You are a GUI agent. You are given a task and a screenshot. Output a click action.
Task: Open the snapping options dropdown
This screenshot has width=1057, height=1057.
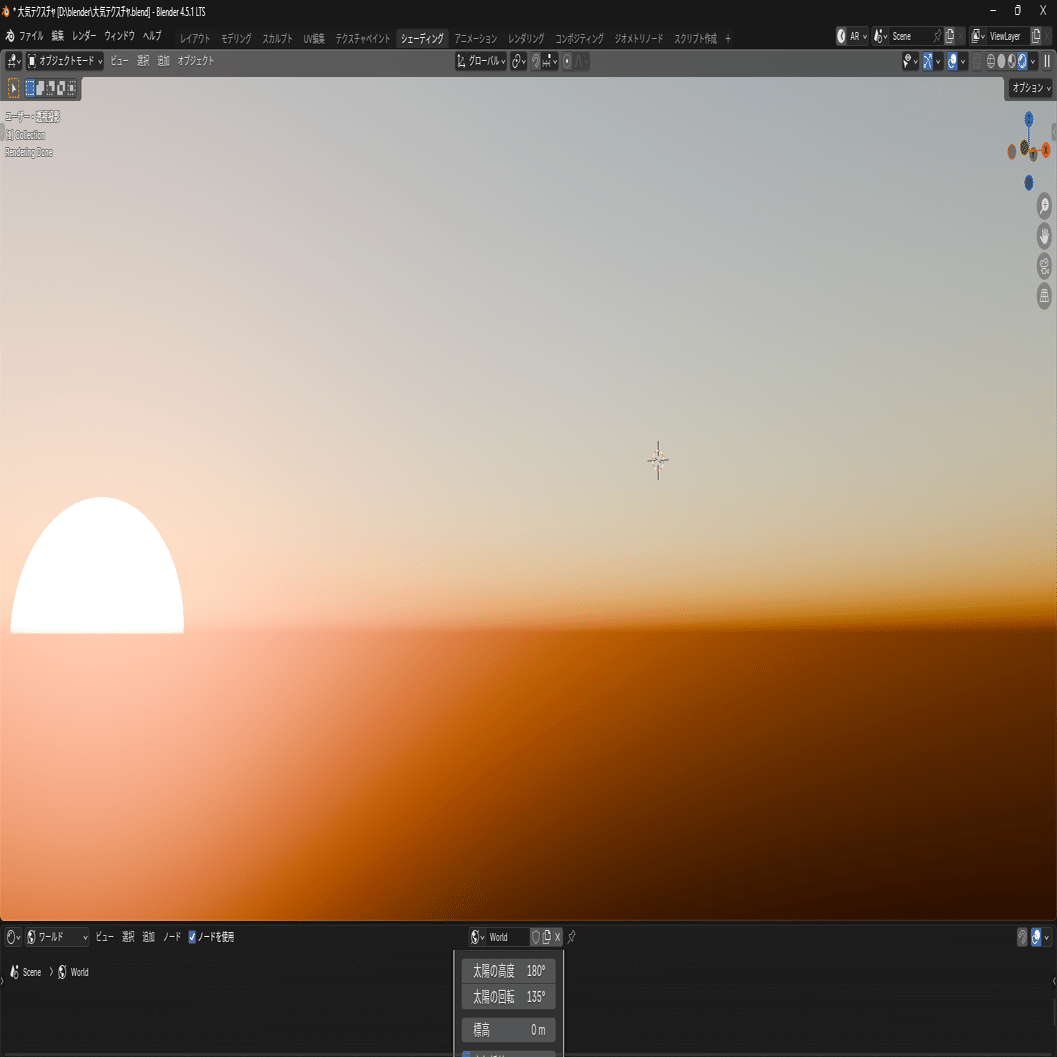coord(550,62)
